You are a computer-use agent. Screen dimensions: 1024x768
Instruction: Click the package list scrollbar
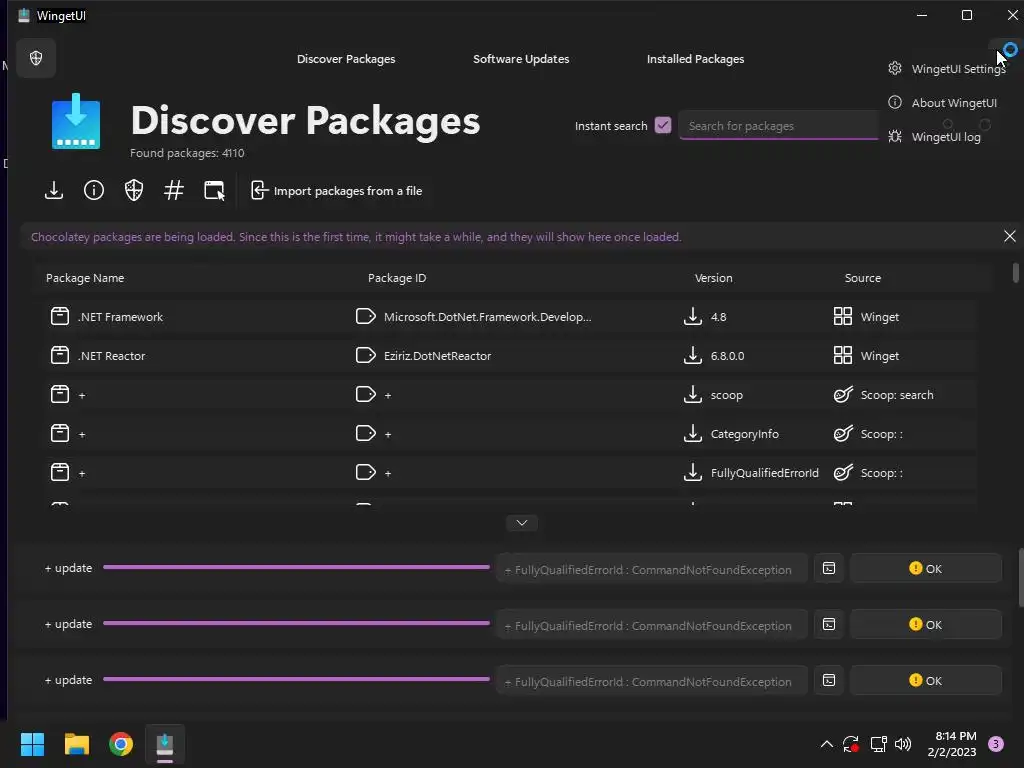pyautogui.click(x=1015, y=272)
